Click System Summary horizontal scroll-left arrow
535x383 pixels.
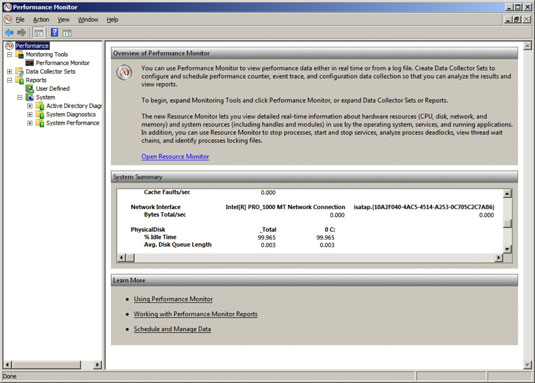tap(121, 257)
